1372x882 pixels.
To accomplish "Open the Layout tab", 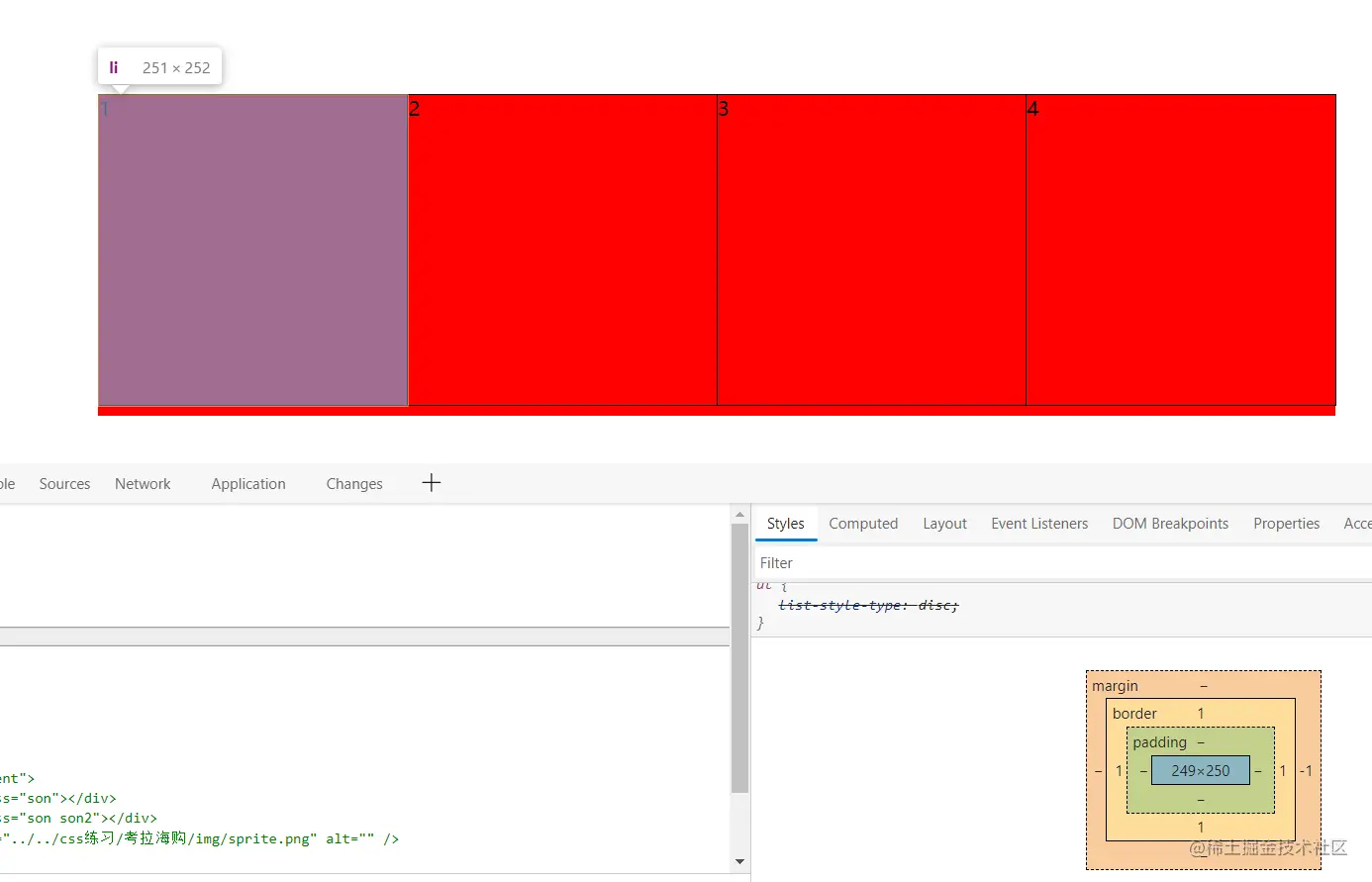I will (x=944, y=523).
